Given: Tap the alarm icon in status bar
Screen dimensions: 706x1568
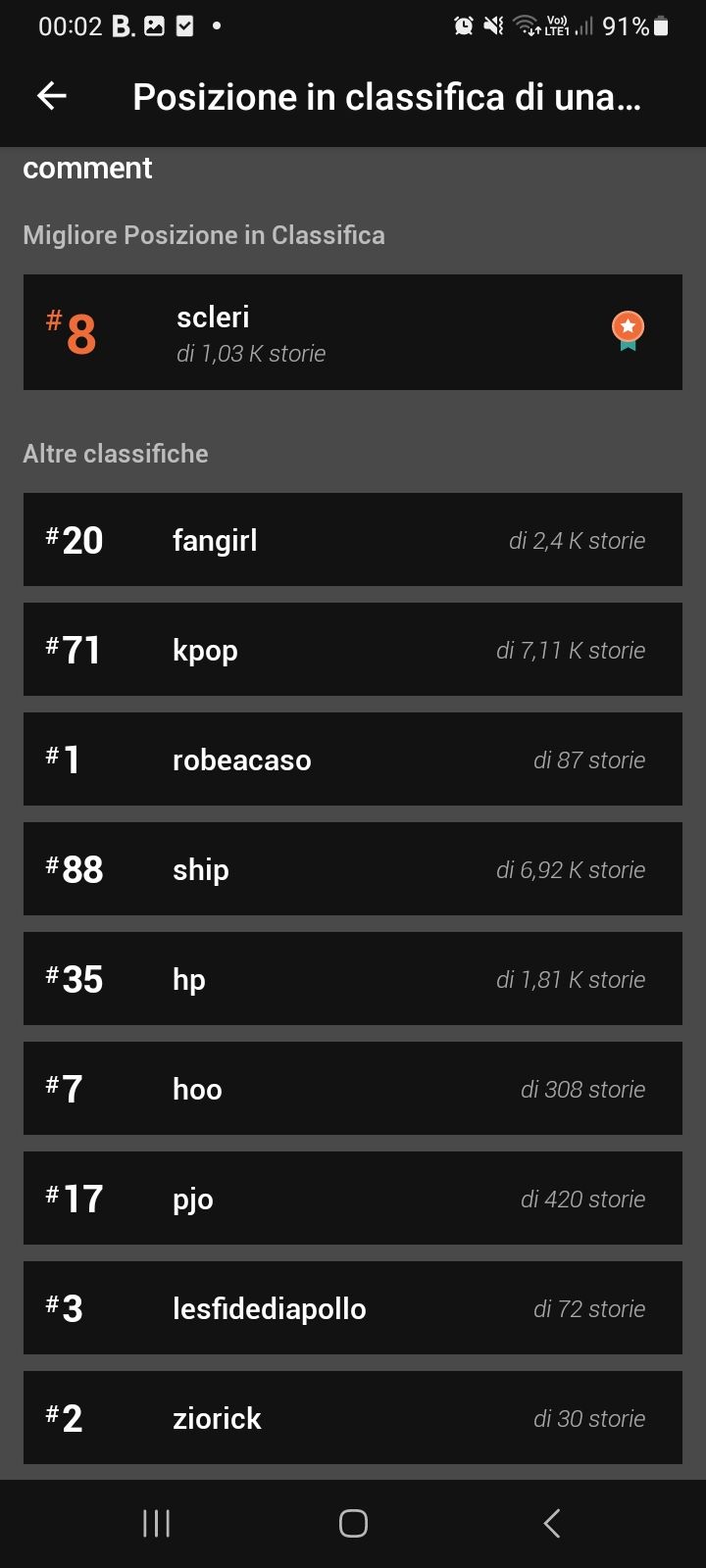Looking at the screenshot, I should point(464,26).
